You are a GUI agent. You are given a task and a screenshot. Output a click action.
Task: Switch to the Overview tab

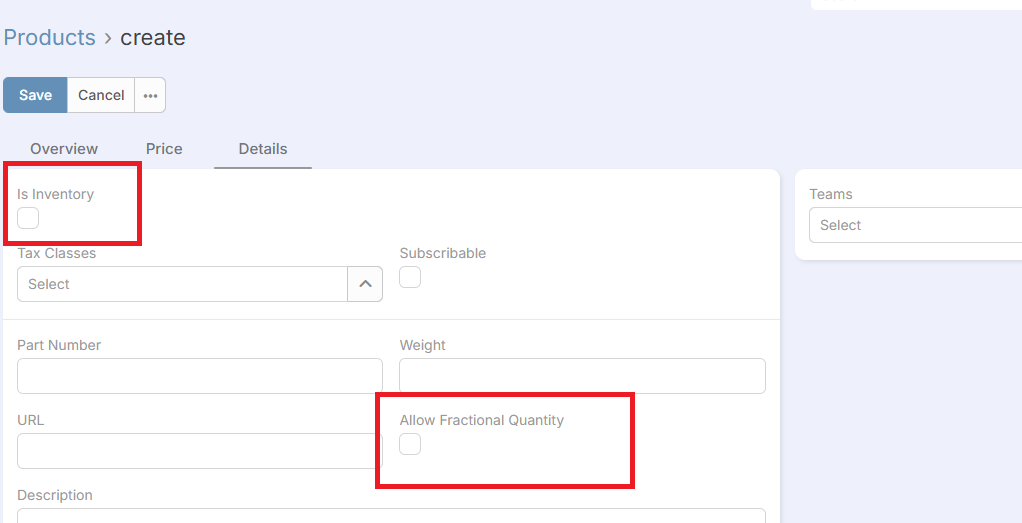click(64, 149)
